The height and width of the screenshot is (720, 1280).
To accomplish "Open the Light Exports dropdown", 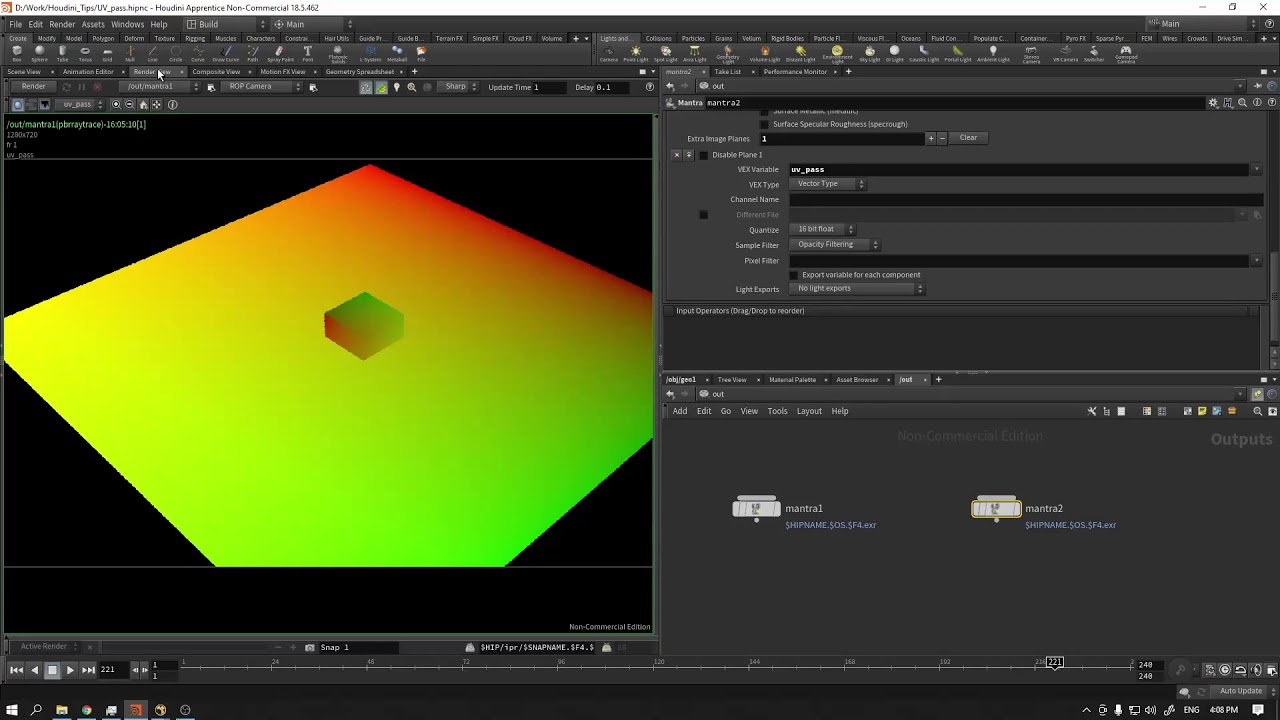I will (858, 289).
